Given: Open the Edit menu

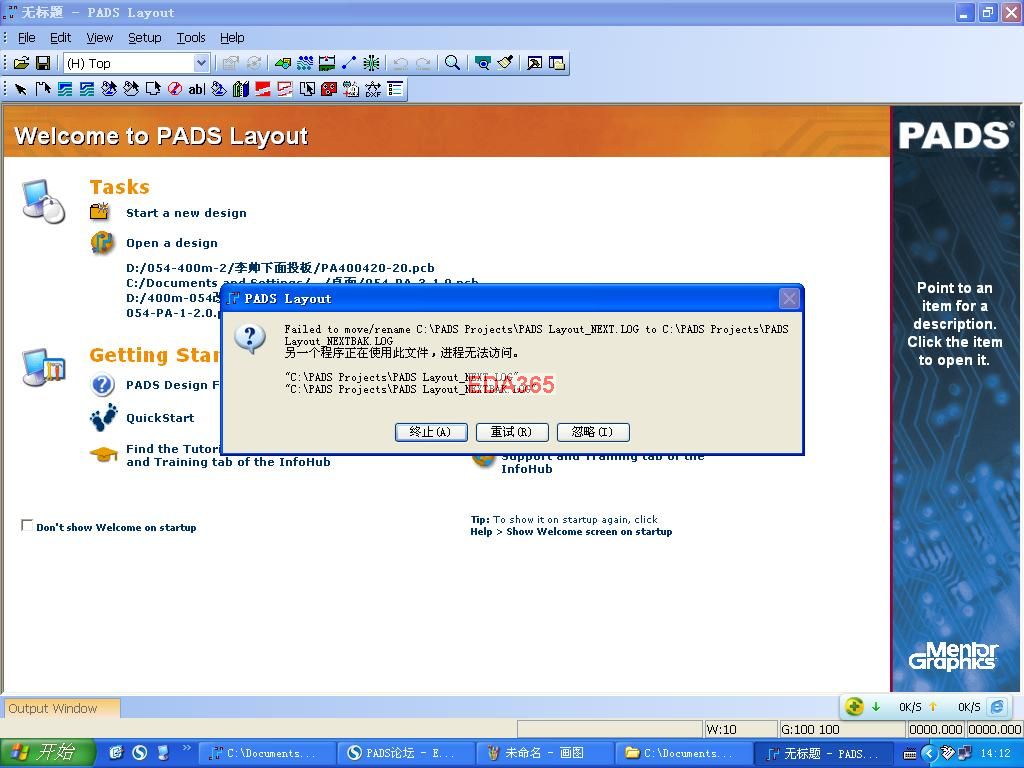Looking at the screenshot, I should pos(61,38).
